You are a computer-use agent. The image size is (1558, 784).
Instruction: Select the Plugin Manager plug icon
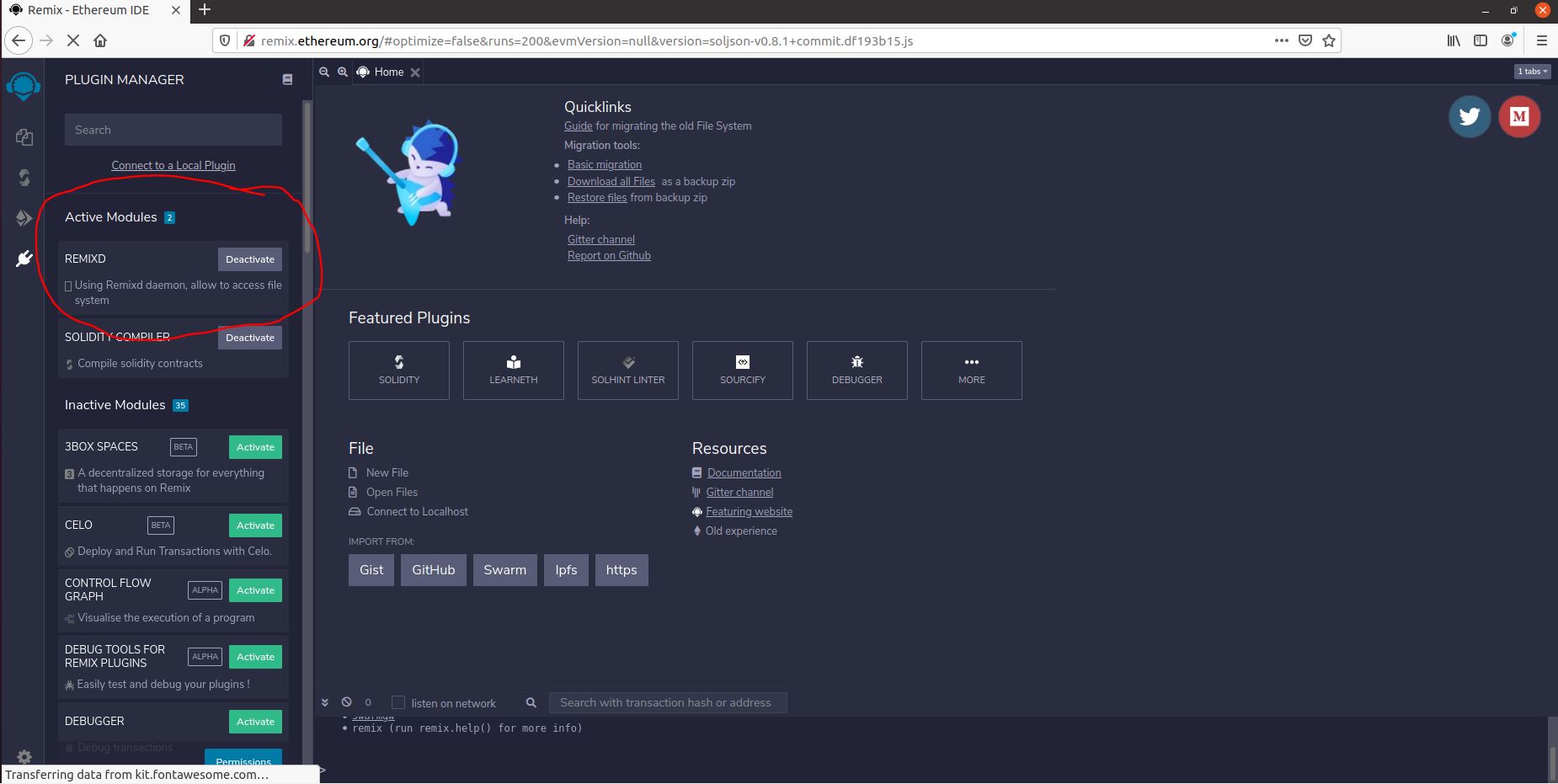coord(24,259)
